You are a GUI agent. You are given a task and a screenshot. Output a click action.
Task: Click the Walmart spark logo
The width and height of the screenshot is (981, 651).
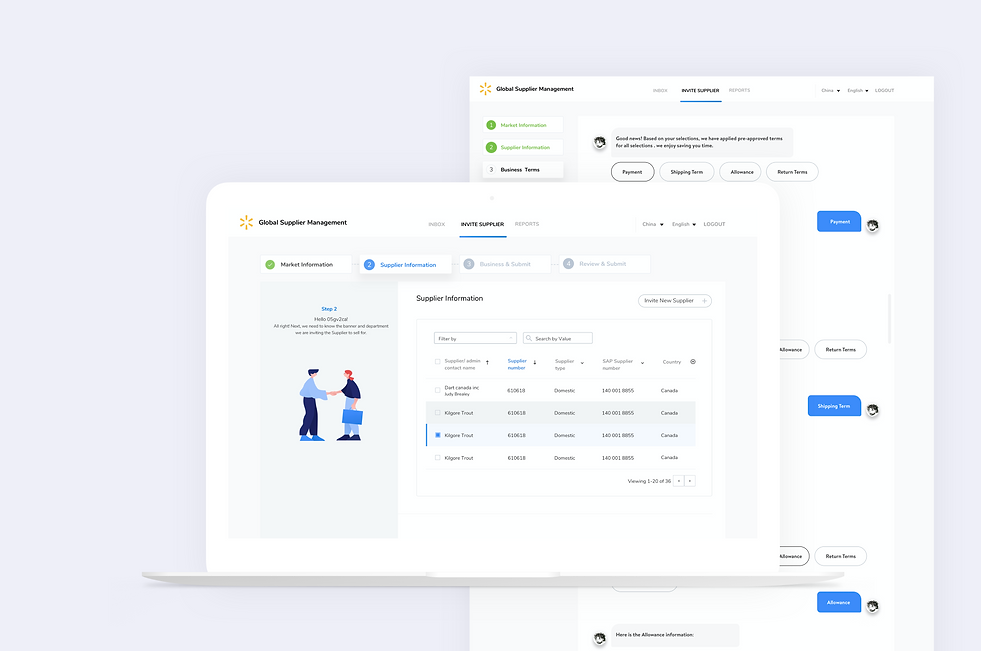point(246,222)
